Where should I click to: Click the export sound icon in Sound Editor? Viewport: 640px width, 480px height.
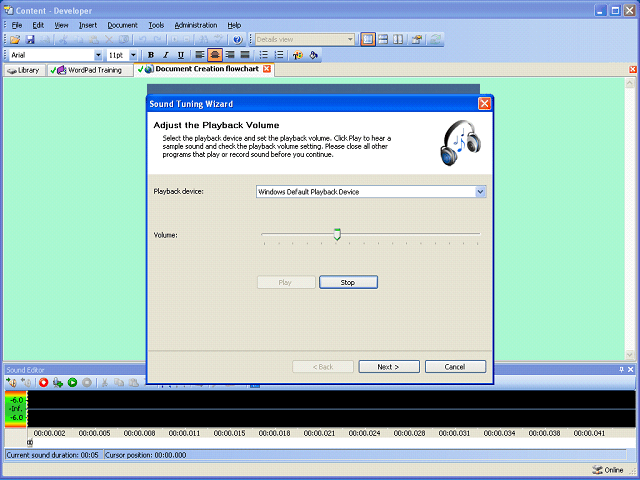[x=26, y=382]
